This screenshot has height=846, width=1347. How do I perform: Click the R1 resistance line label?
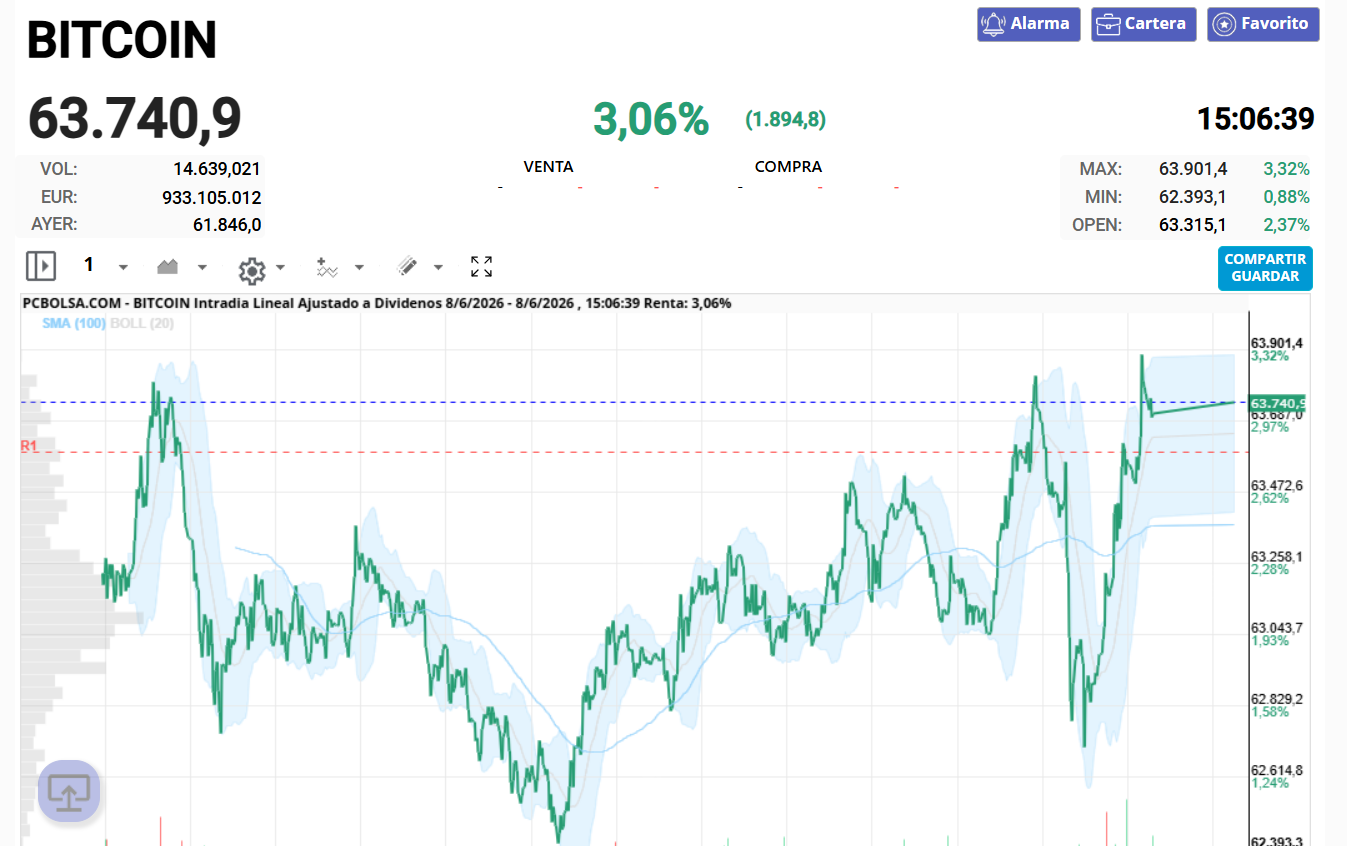29,446
